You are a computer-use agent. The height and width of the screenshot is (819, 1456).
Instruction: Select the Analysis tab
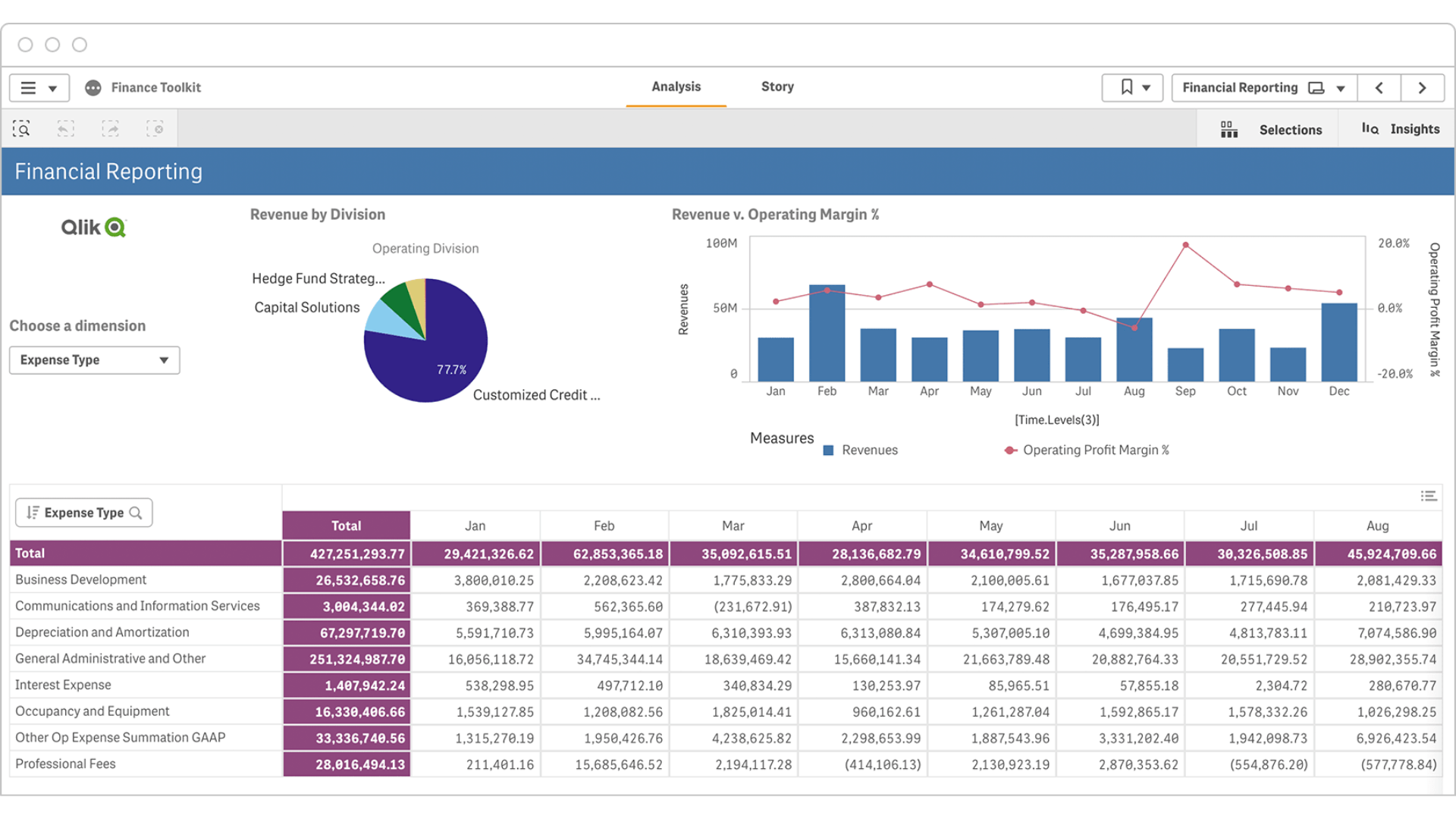(675, 86)
